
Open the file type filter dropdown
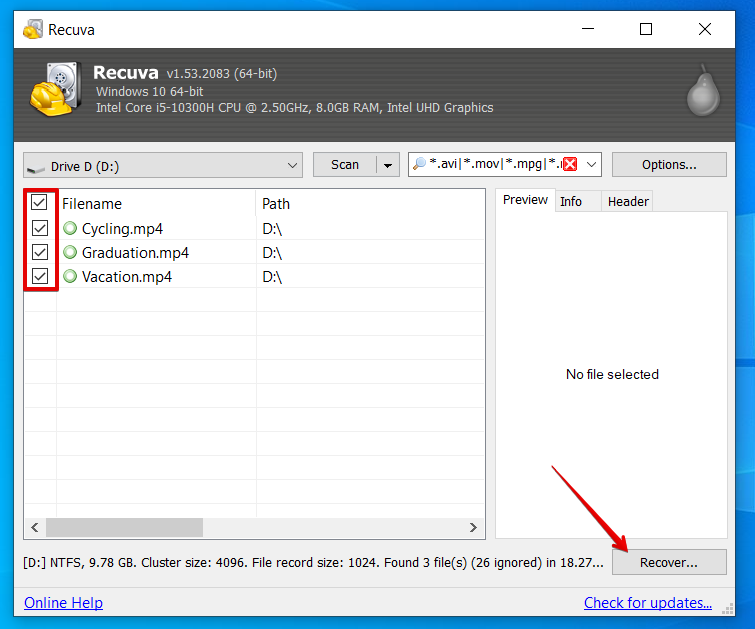592,165
